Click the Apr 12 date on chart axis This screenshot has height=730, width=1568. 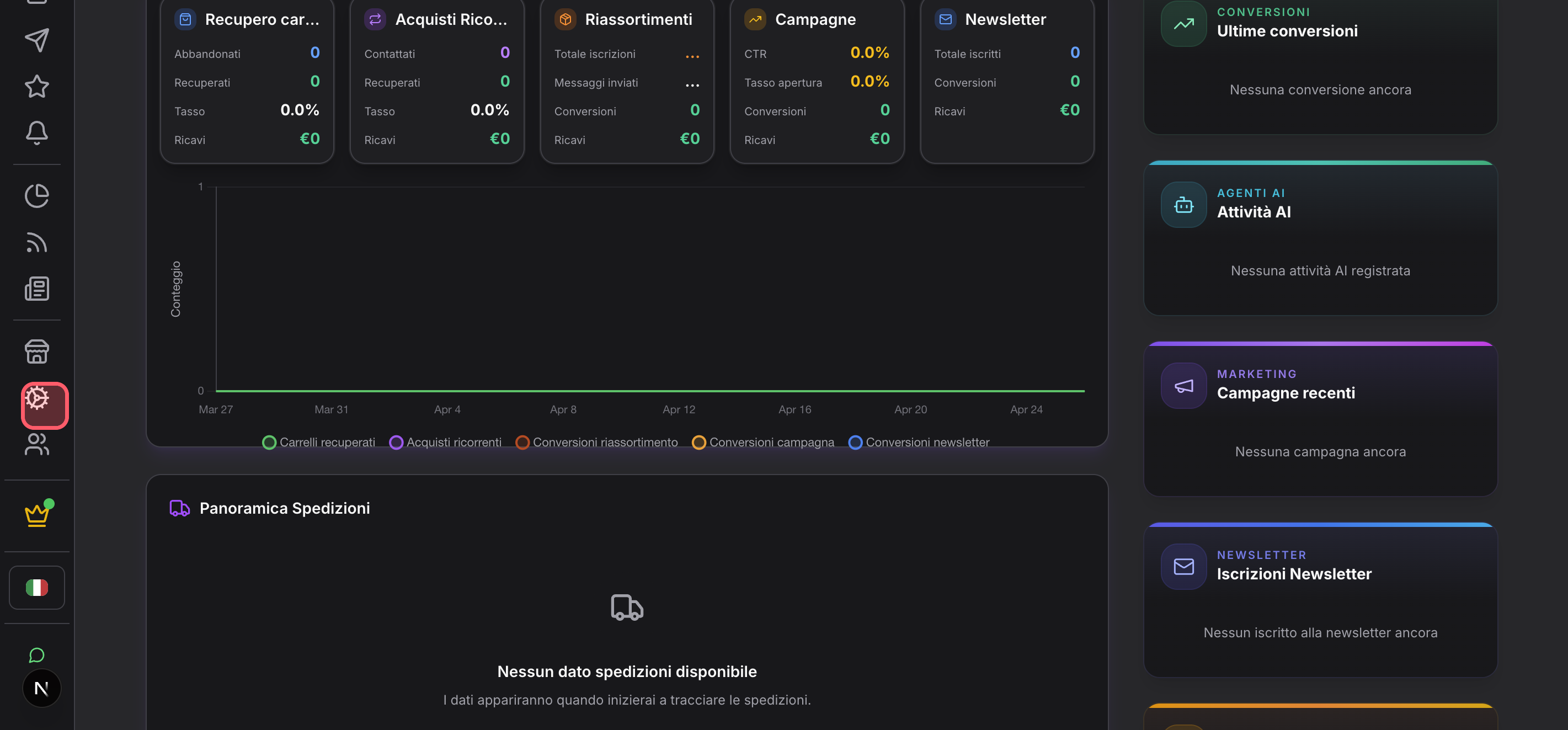679,410
